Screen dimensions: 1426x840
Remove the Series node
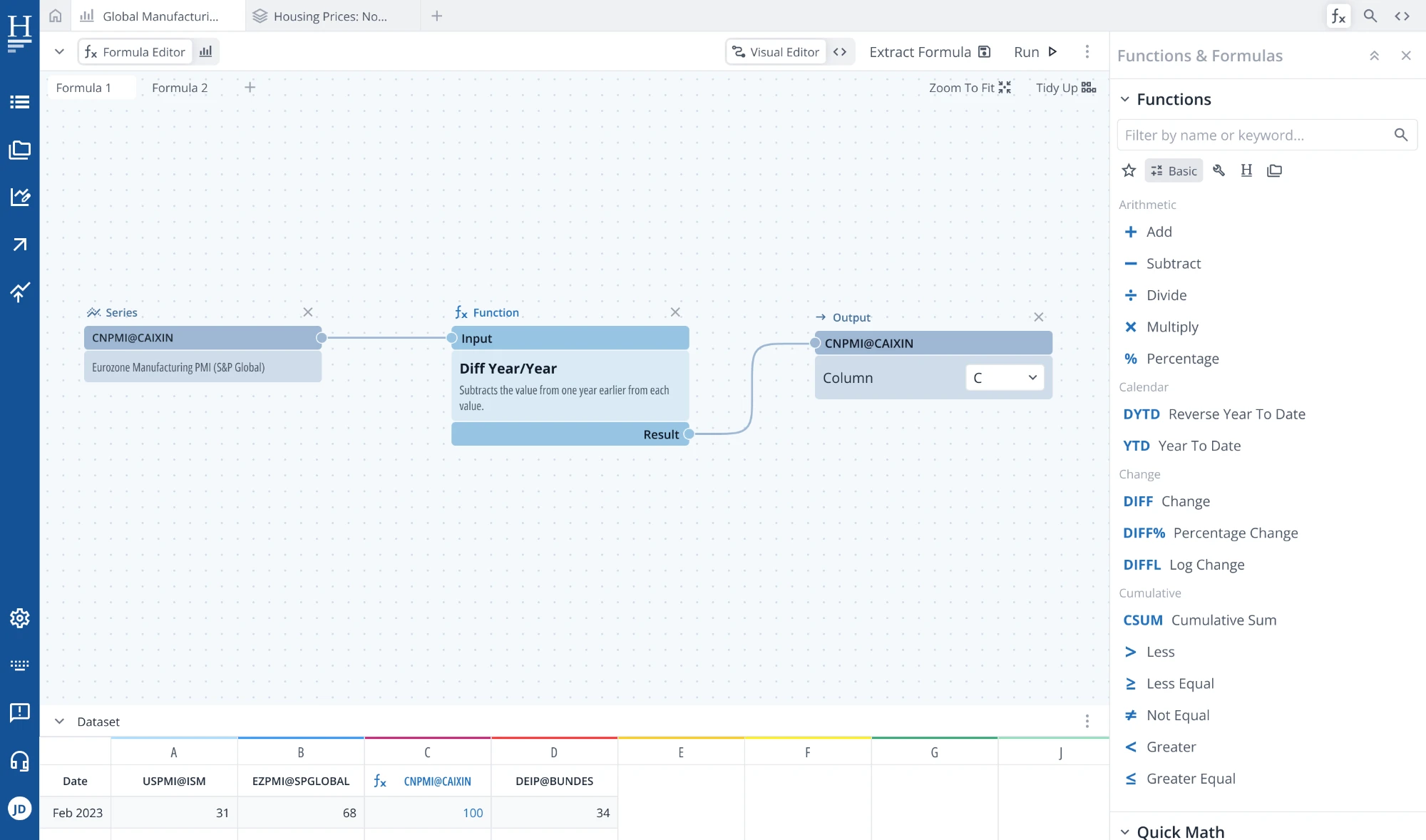308,312
